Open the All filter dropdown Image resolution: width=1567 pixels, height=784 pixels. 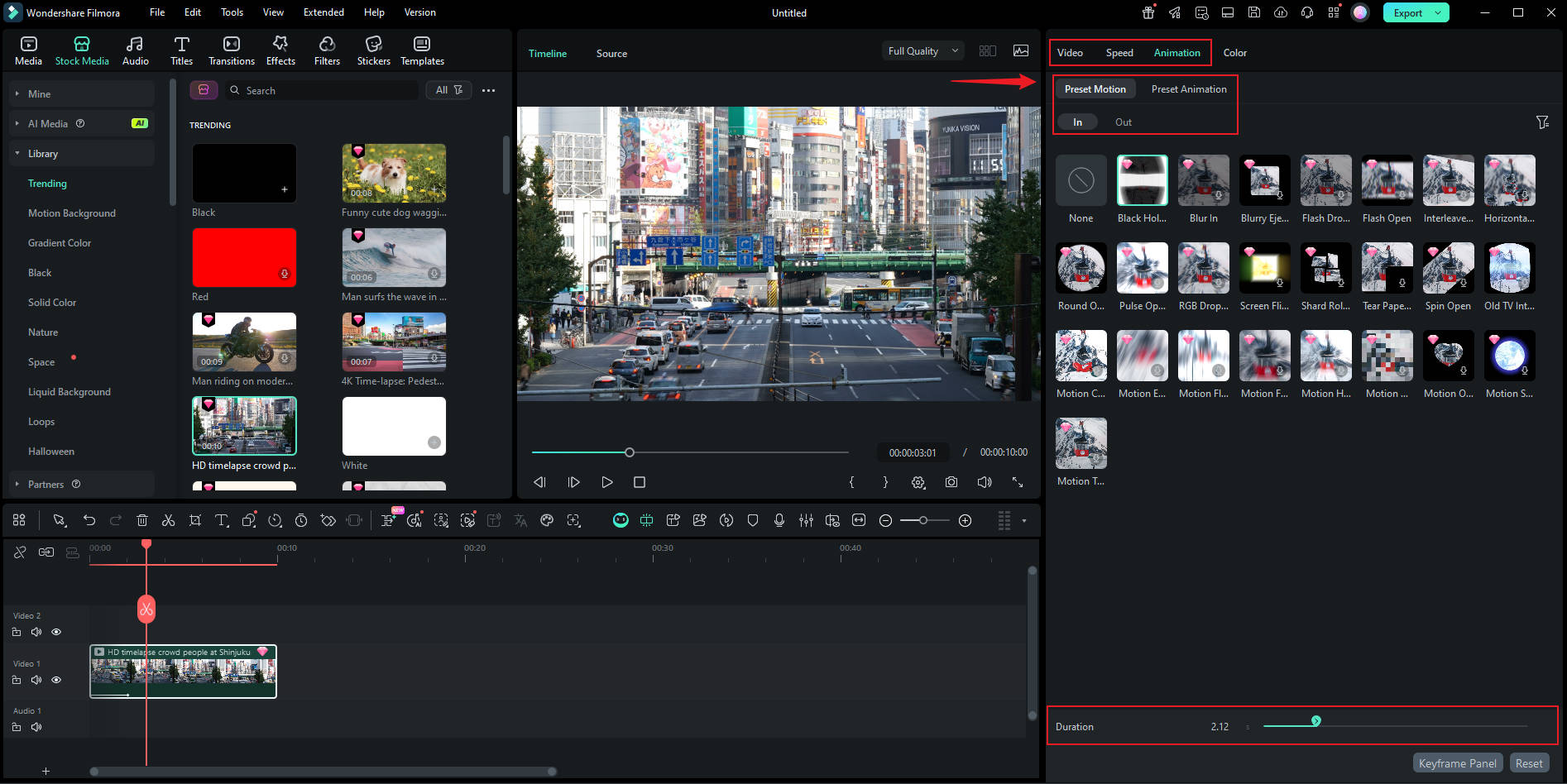[448, 90]
